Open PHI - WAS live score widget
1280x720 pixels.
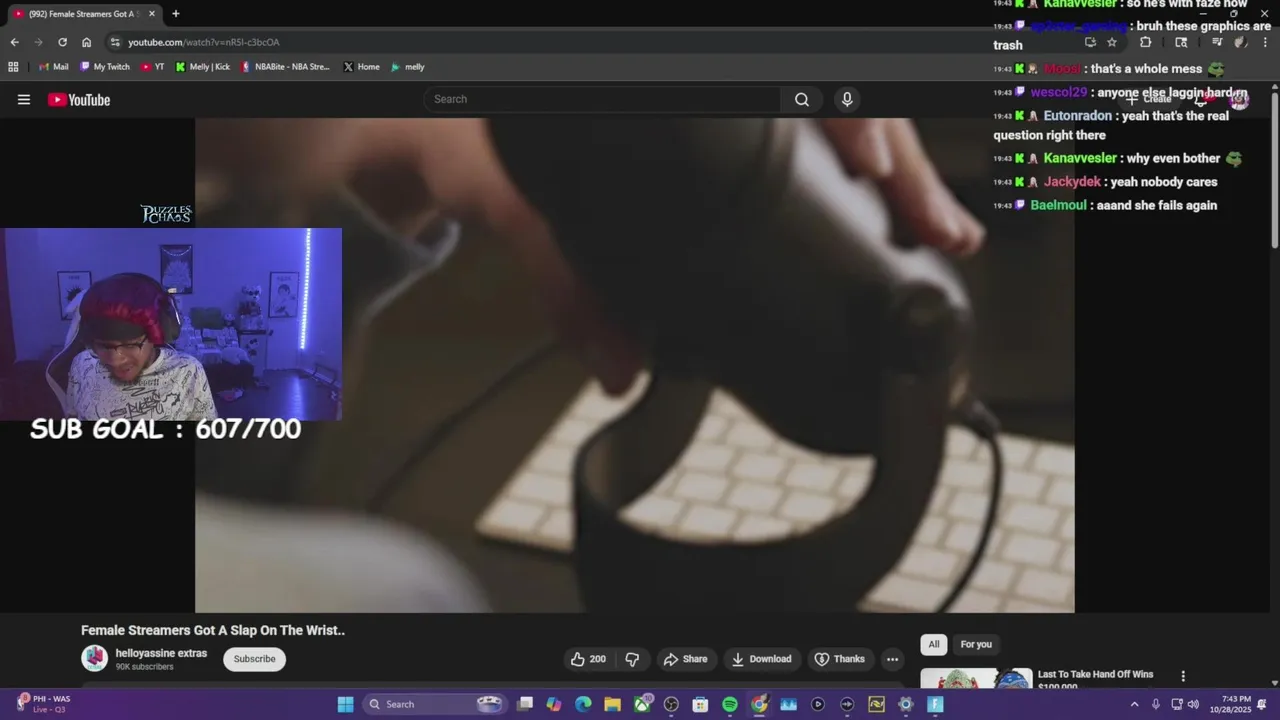click(x=45, y=704)
